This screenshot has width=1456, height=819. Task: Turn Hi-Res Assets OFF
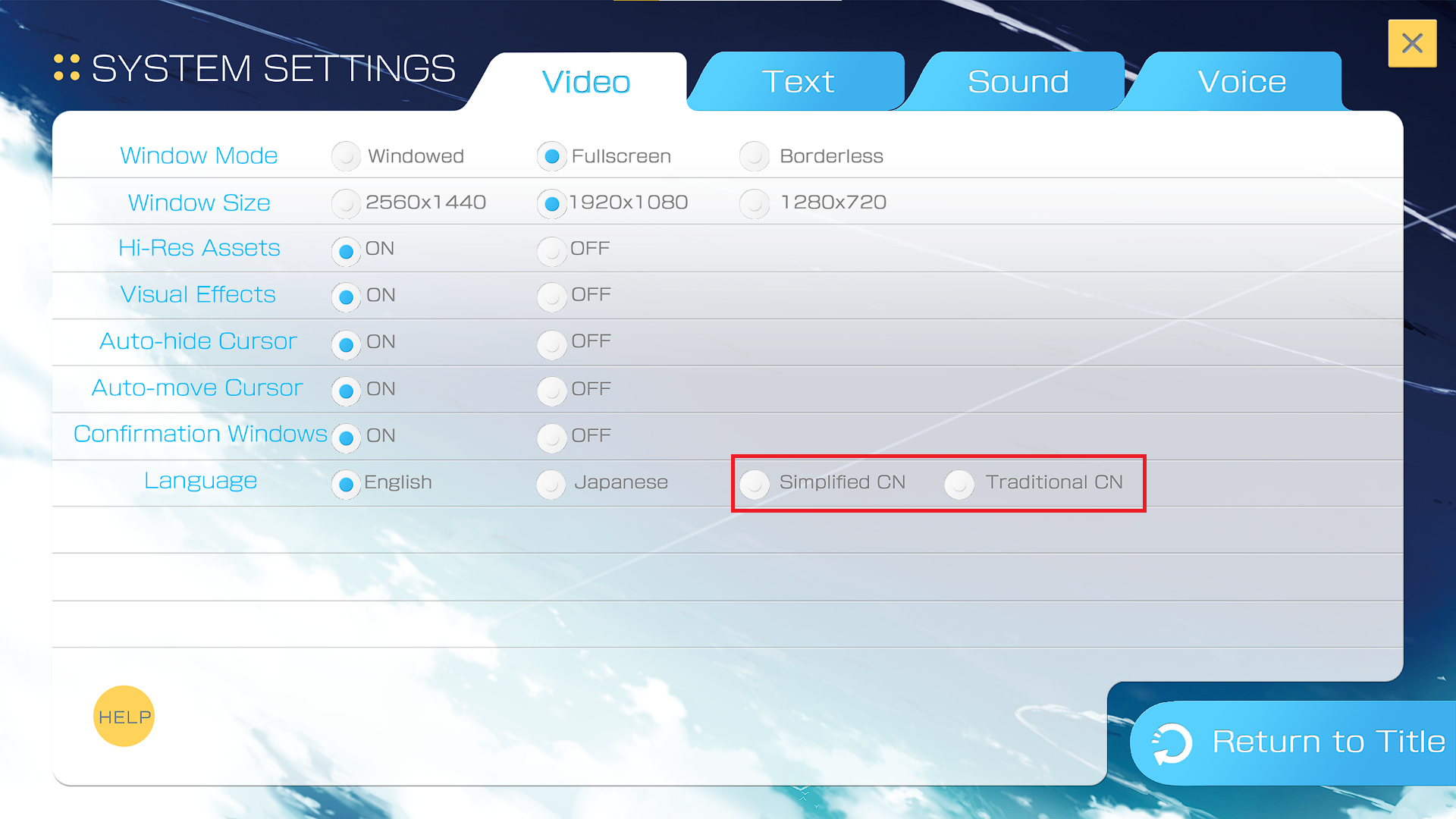pos(551,250)
